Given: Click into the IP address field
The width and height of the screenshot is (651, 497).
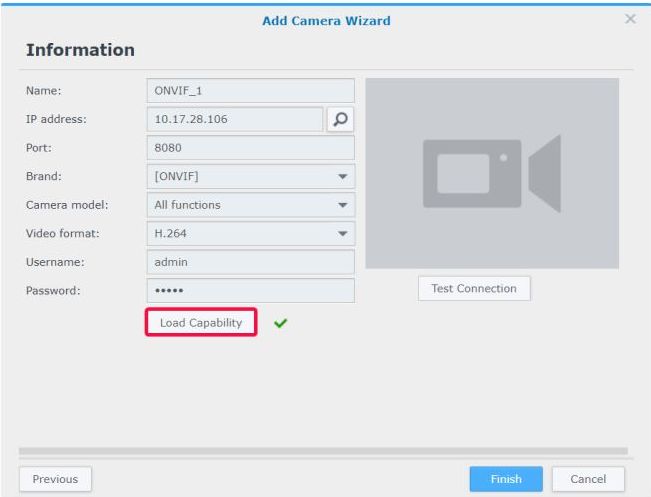Looking at the screenshot, I should click(234, 120).
